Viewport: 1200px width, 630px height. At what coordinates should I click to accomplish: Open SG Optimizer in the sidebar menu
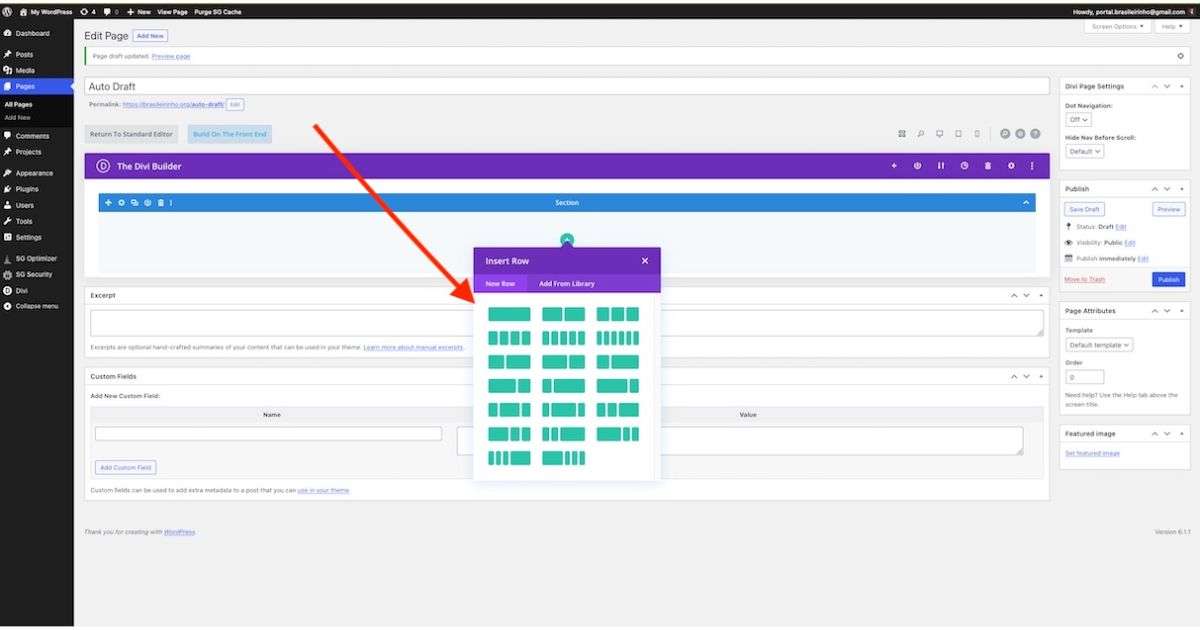coord(37,258)
